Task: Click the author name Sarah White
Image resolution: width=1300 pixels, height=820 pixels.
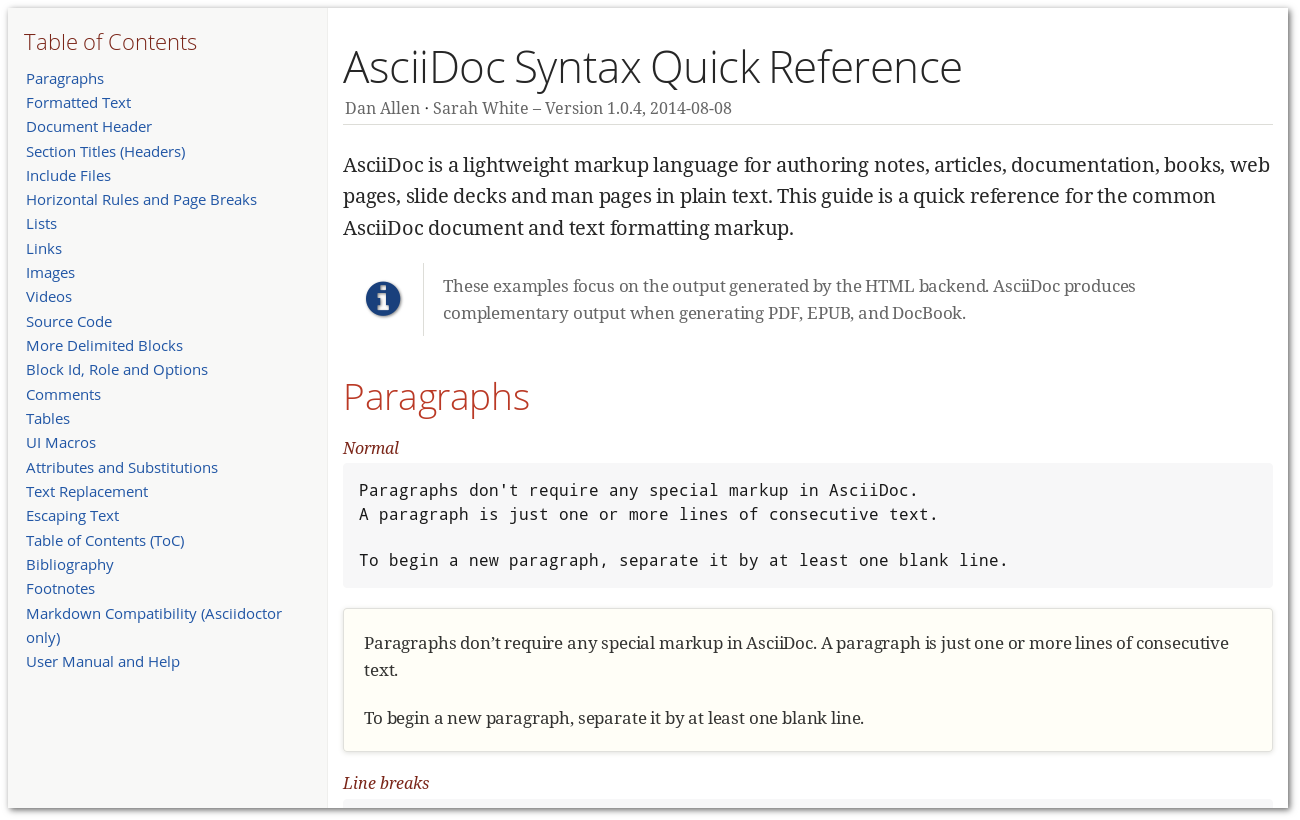Action: coord(480,108)
